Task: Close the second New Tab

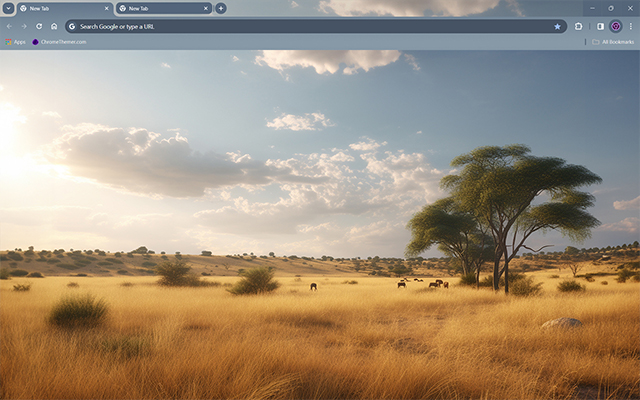Action: [x=206, y=9]
